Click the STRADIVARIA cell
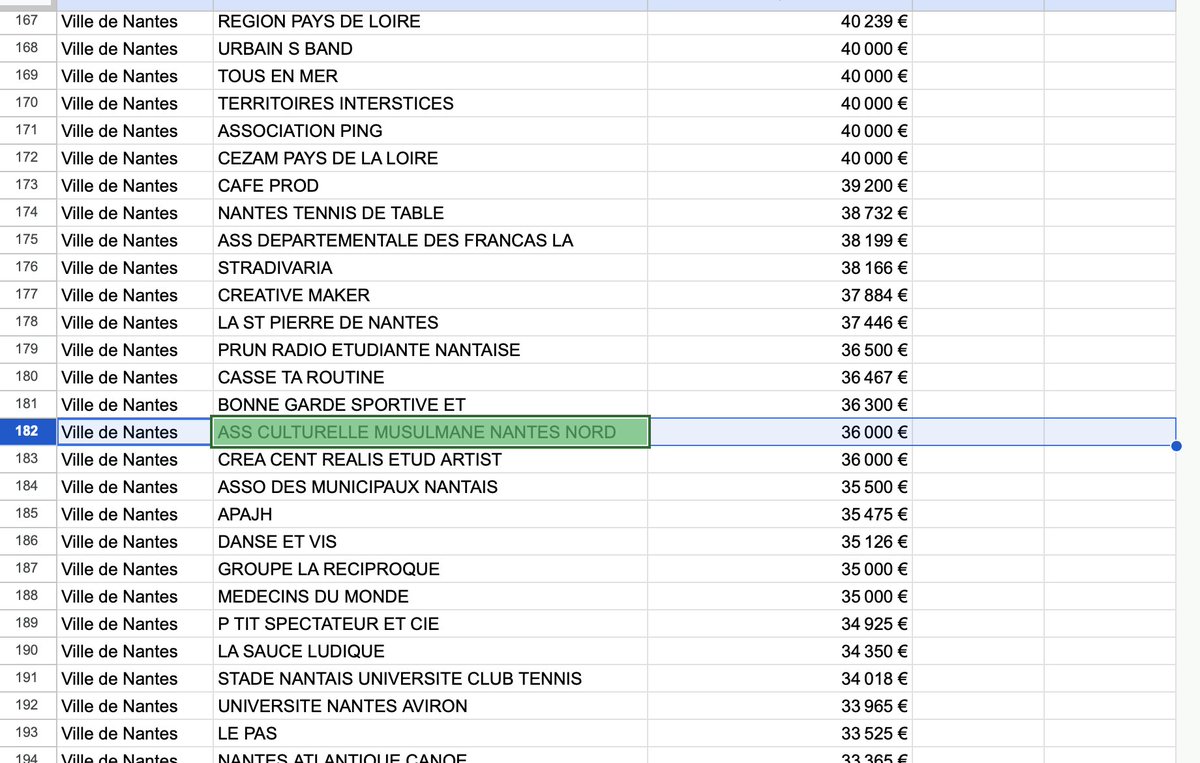The height and width of the screenshot is (763, 1200). click(430, 268)
